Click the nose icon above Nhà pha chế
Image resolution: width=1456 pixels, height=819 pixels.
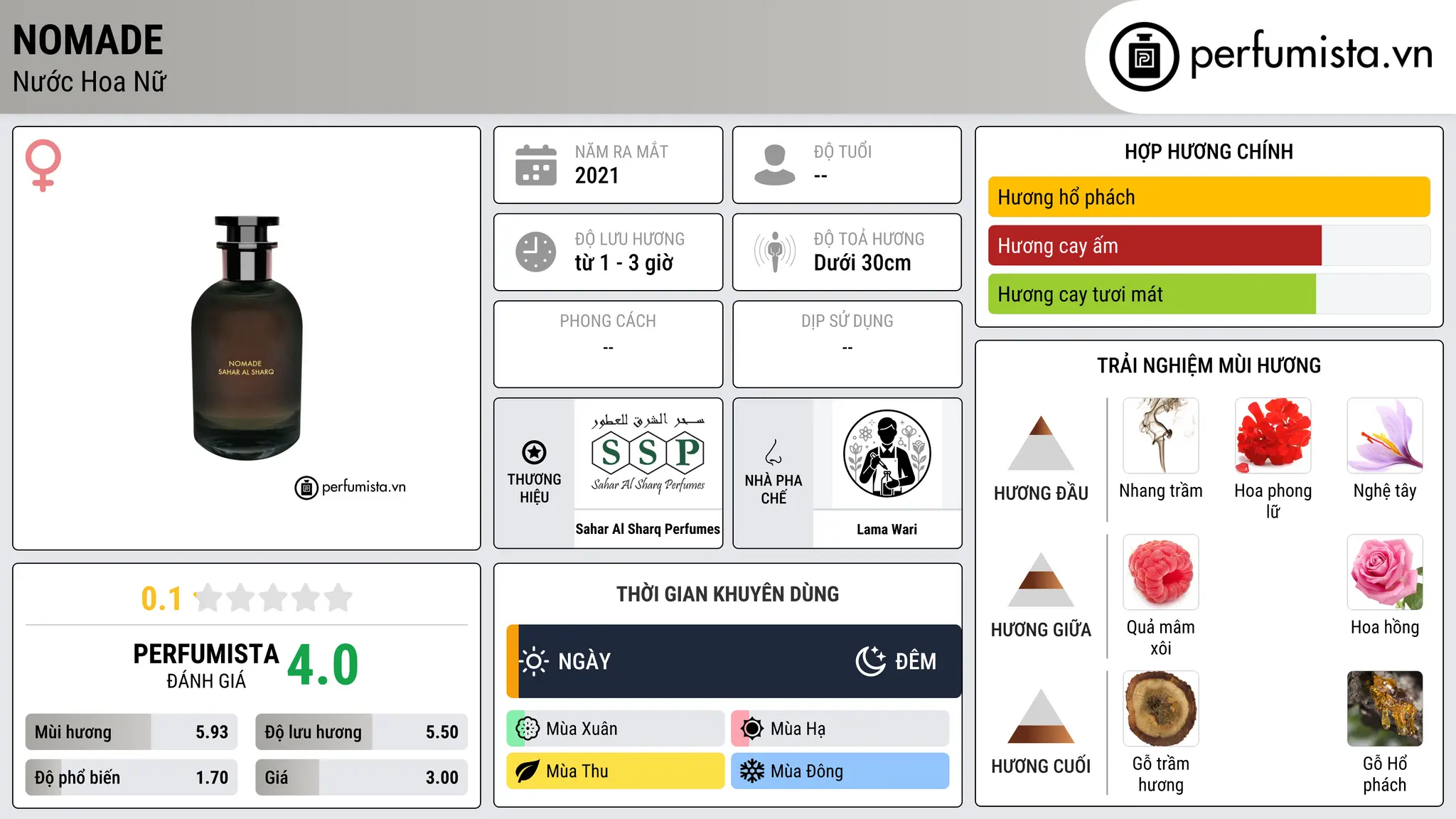773,452
